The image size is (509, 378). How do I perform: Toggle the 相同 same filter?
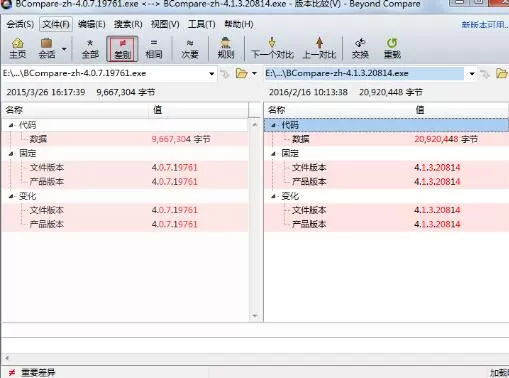154,49
